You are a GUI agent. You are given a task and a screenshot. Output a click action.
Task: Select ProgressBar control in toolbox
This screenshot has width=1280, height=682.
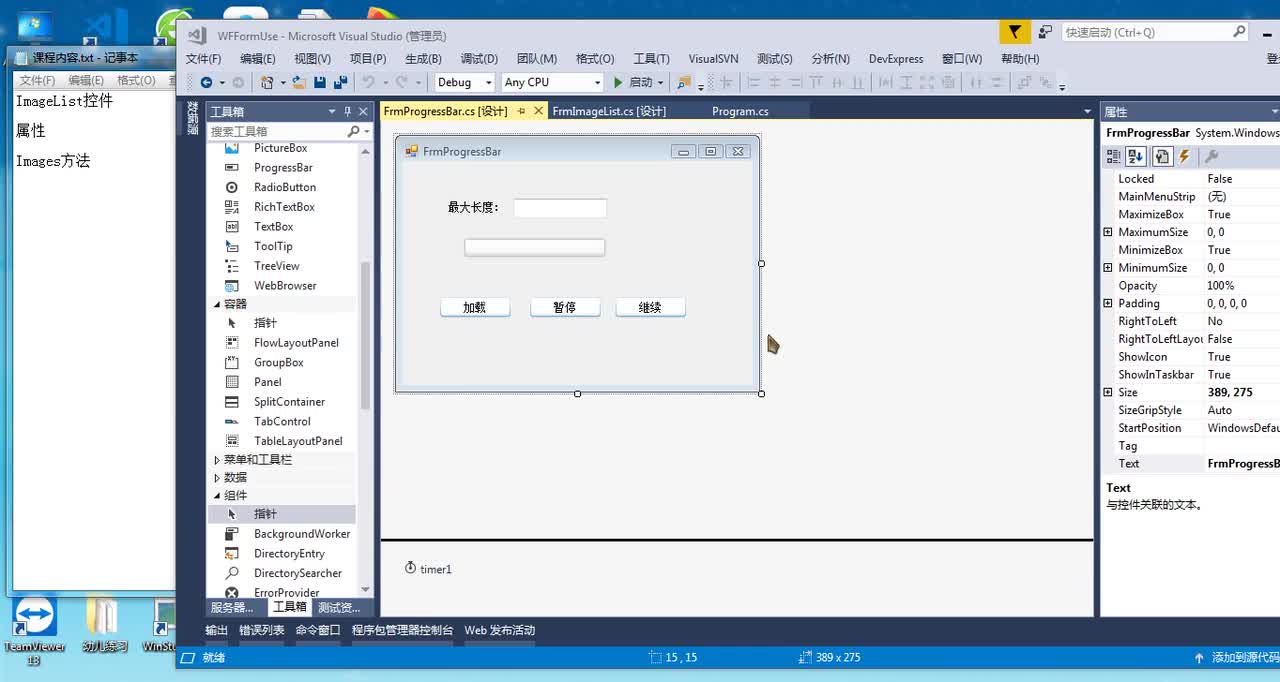click(x=281, y=167)
